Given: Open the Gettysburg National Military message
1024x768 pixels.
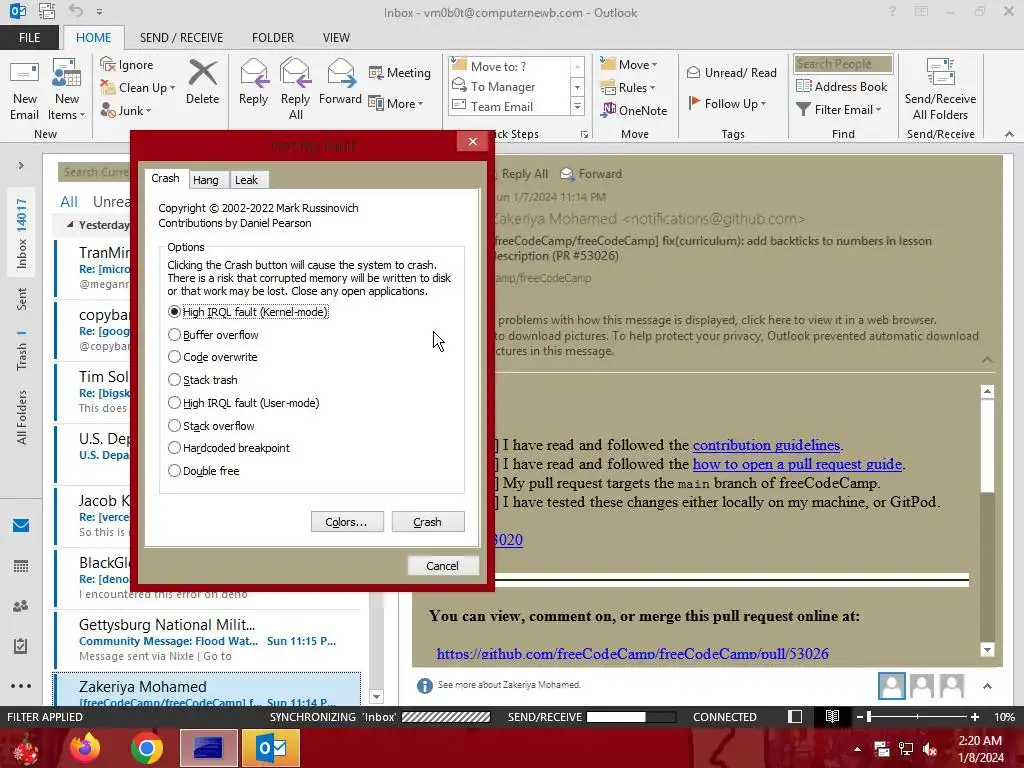Looking at the screenshot, I should click(x=208, y=639).
